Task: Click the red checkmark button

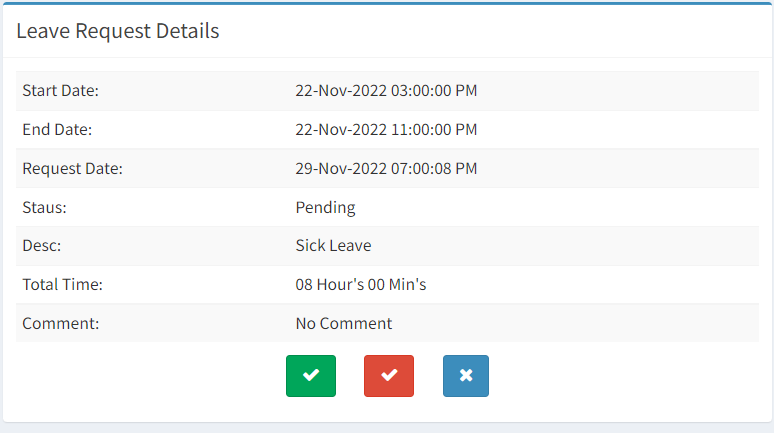Action: click(389, 376)
